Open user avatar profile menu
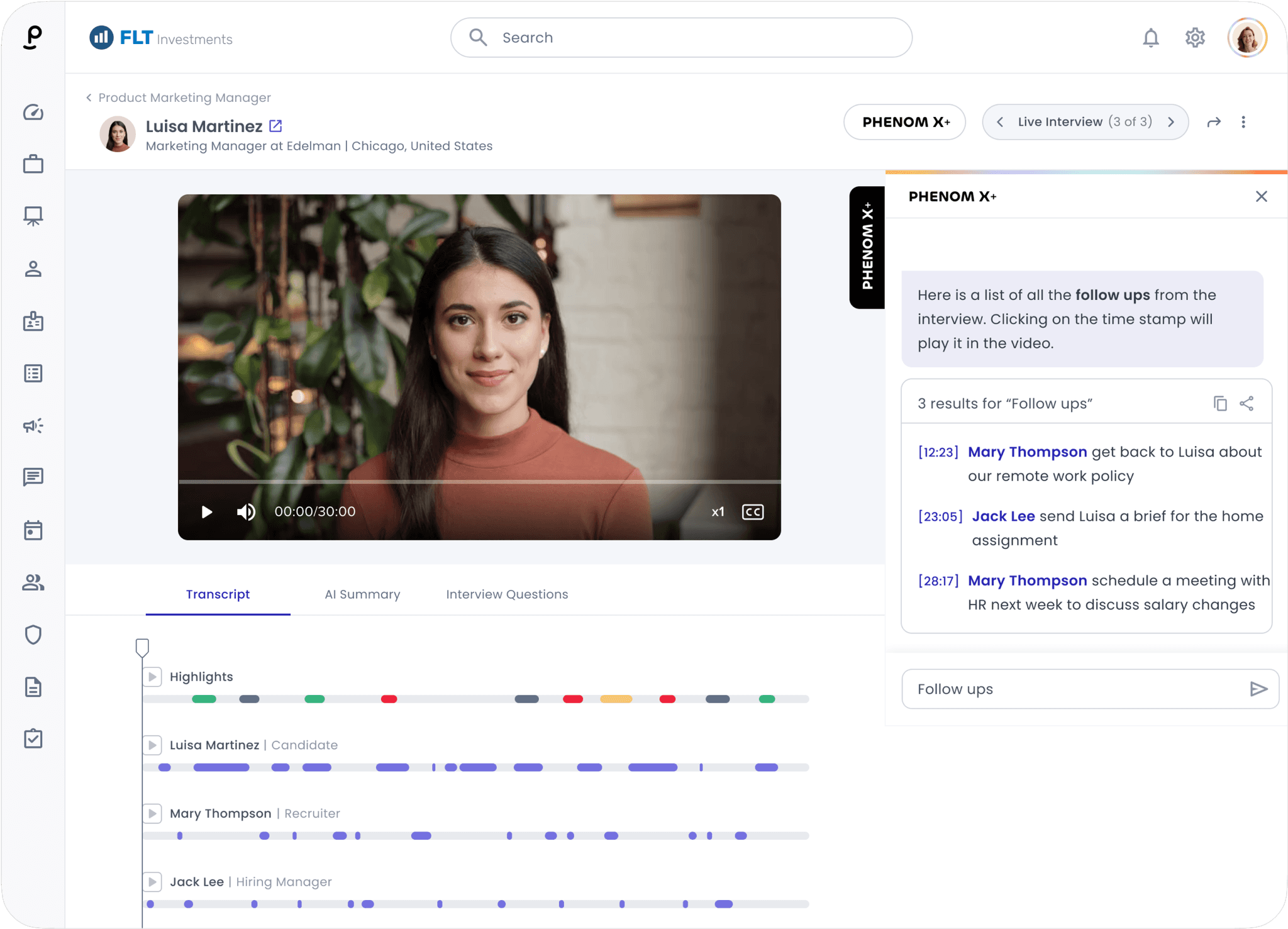This screenshot has width=1288, height=929. tap(1246, 38)
